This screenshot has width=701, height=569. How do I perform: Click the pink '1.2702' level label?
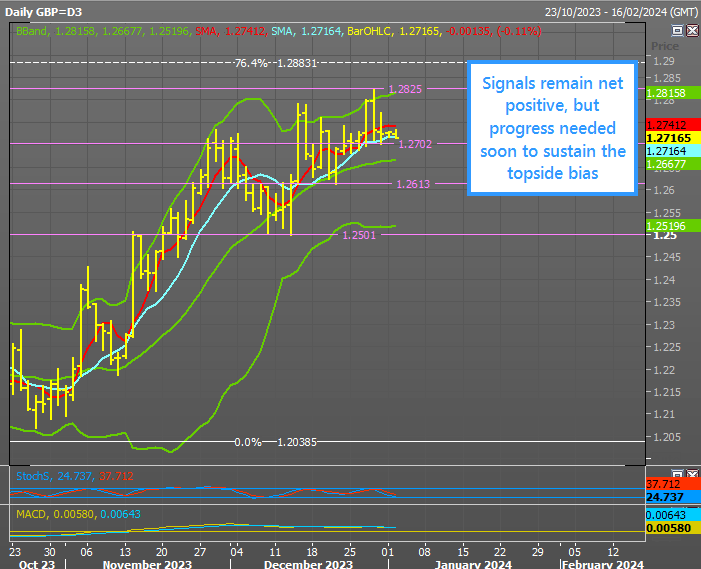pos(415,144)
